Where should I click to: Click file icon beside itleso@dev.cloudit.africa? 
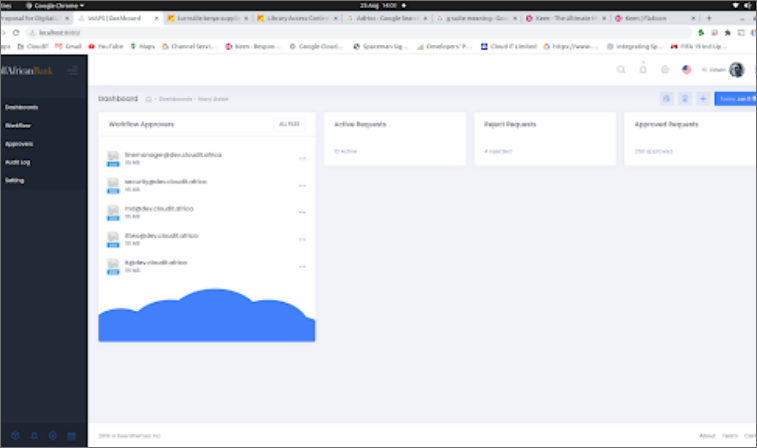[114, 239]
